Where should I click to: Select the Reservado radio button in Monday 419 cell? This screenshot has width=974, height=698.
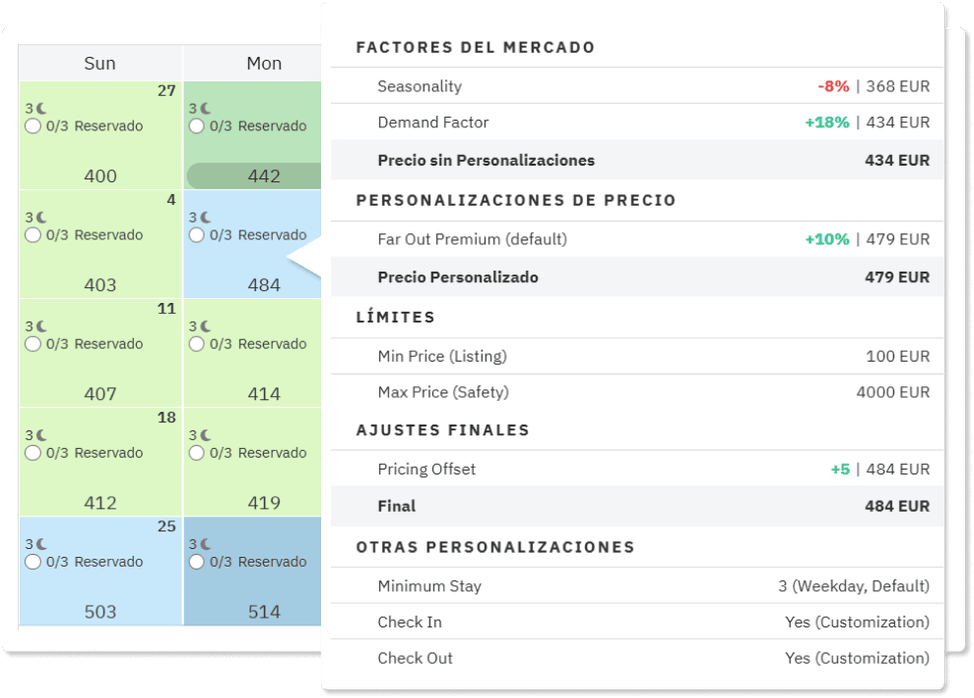(x=197, y=453)
